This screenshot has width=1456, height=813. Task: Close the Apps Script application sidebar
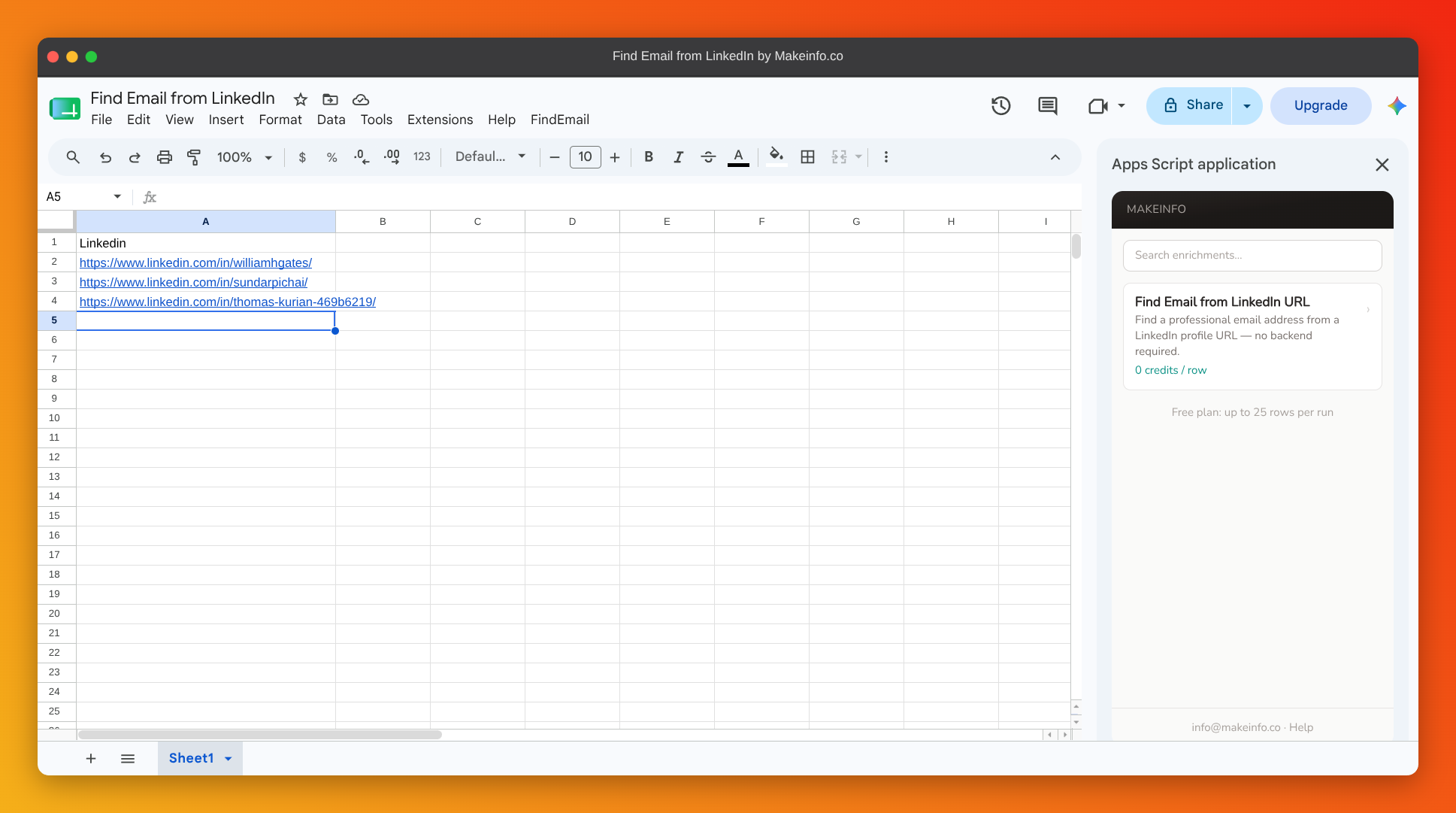[x=1382, y=165]
